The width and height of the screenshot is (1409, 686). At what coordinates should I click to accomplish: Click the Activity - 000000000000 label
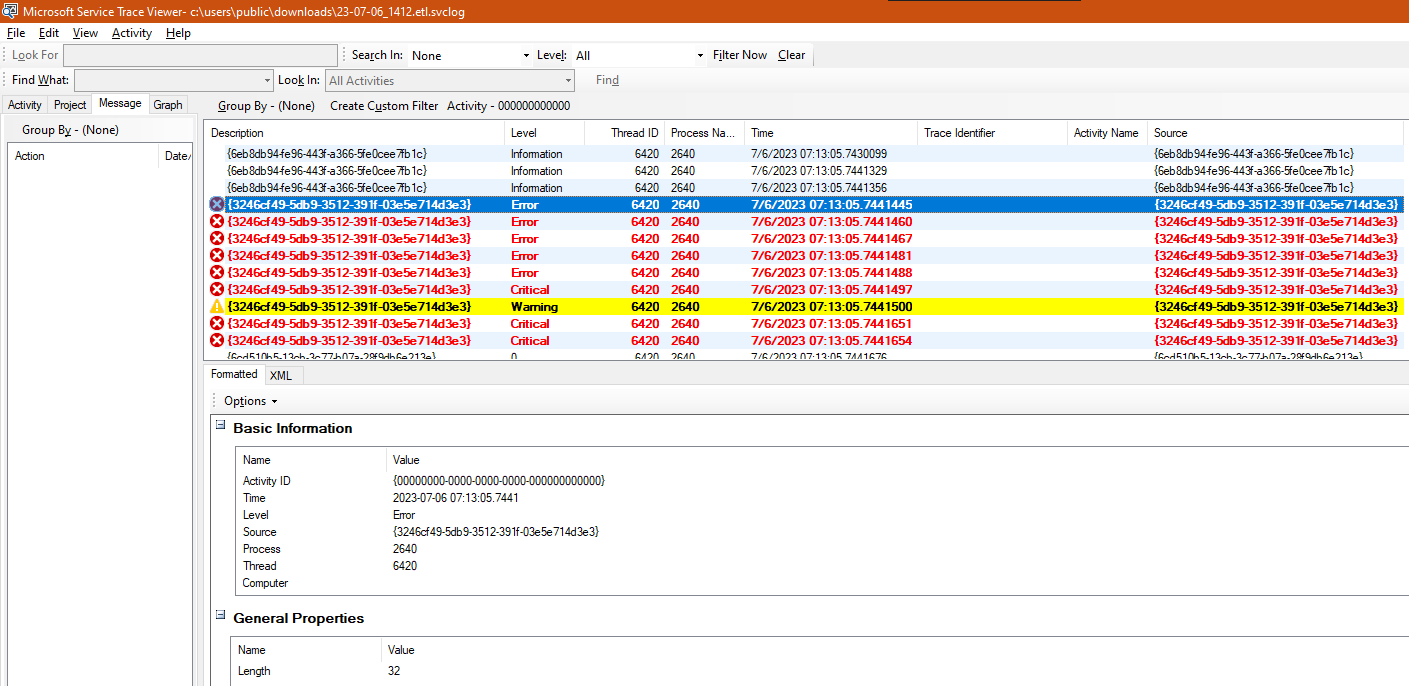tap(508, 106)
